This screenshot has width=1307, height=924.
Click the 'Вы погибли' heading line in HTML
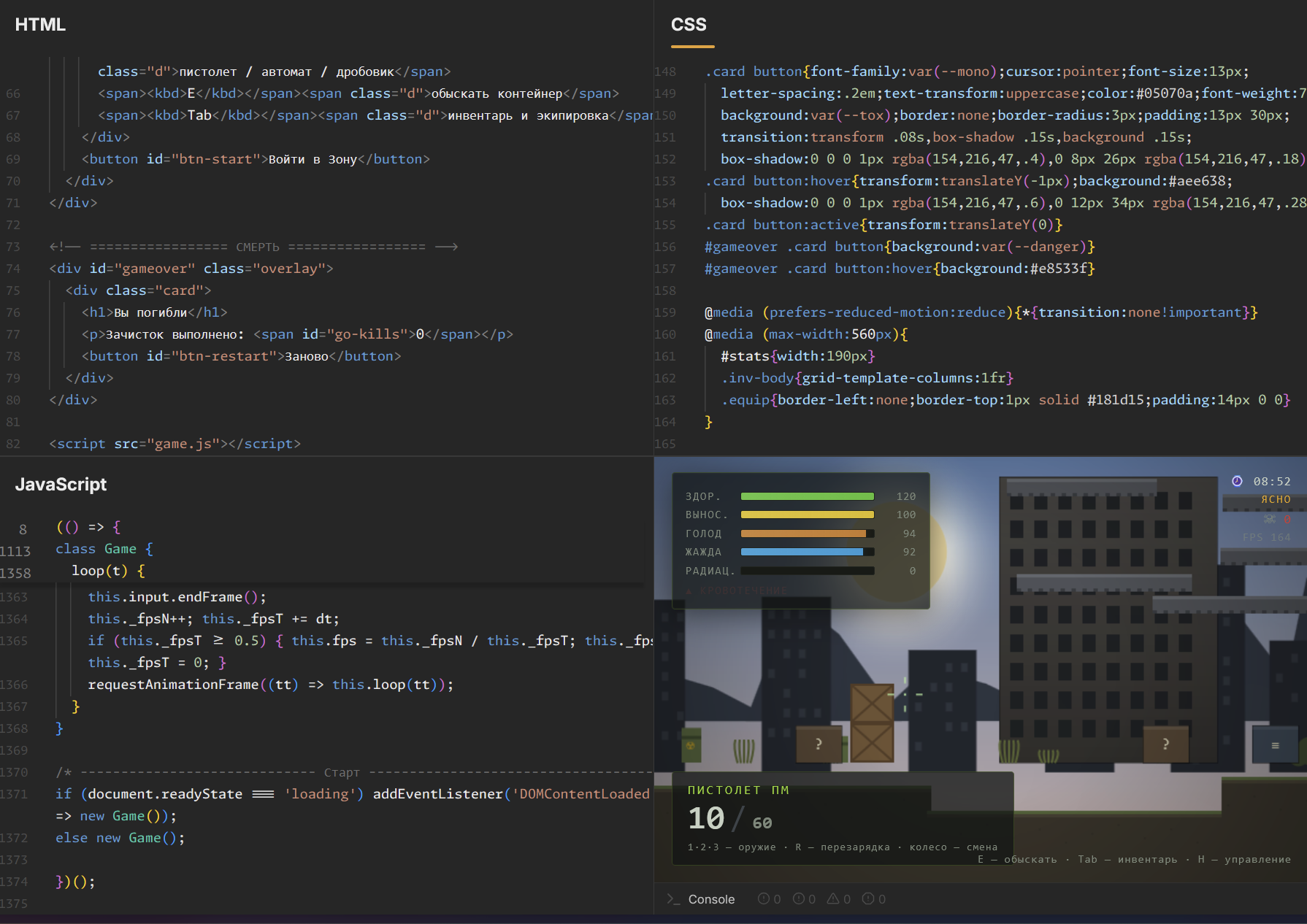(155, 312)
